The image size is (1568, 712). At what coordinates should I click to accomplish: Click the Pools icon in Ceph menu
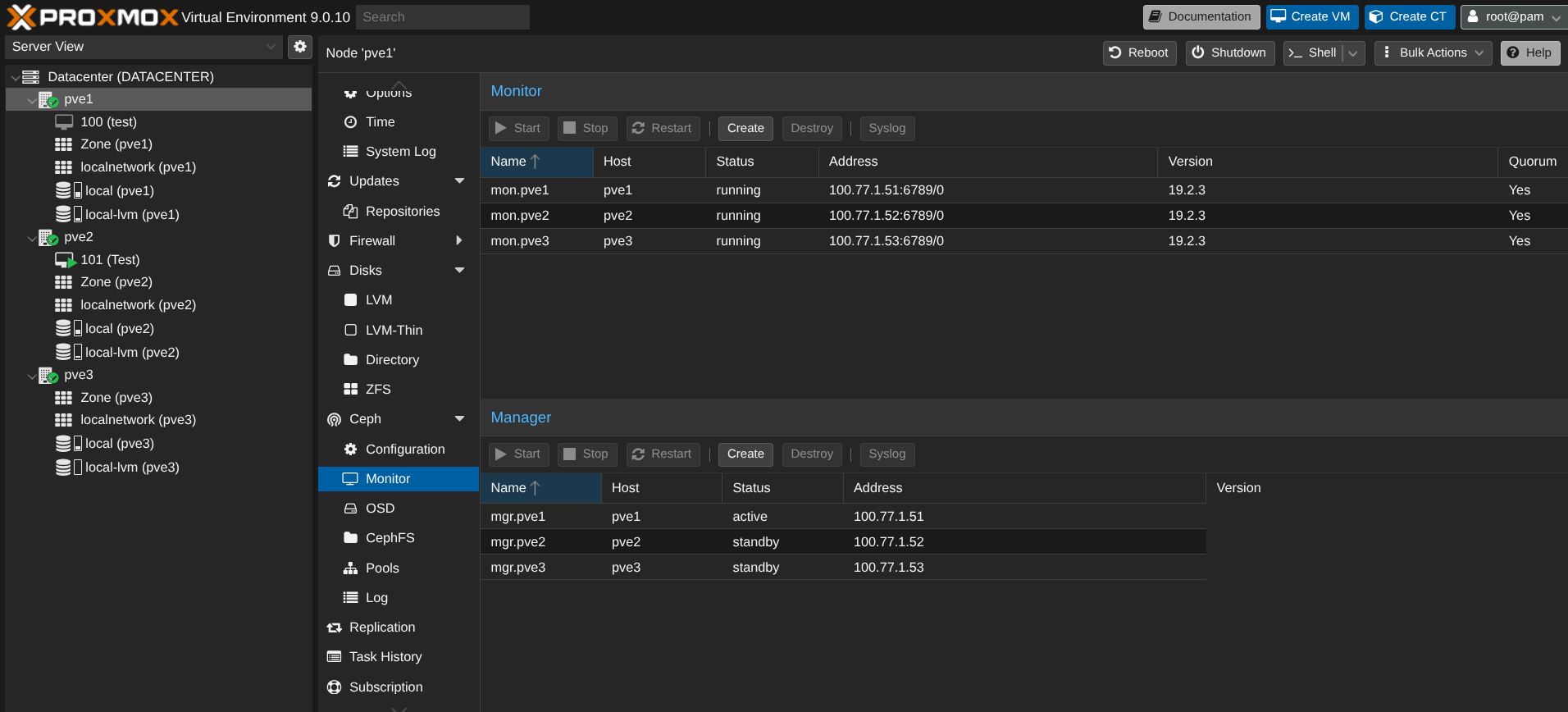pyautogui.click(x=350, y=568)
